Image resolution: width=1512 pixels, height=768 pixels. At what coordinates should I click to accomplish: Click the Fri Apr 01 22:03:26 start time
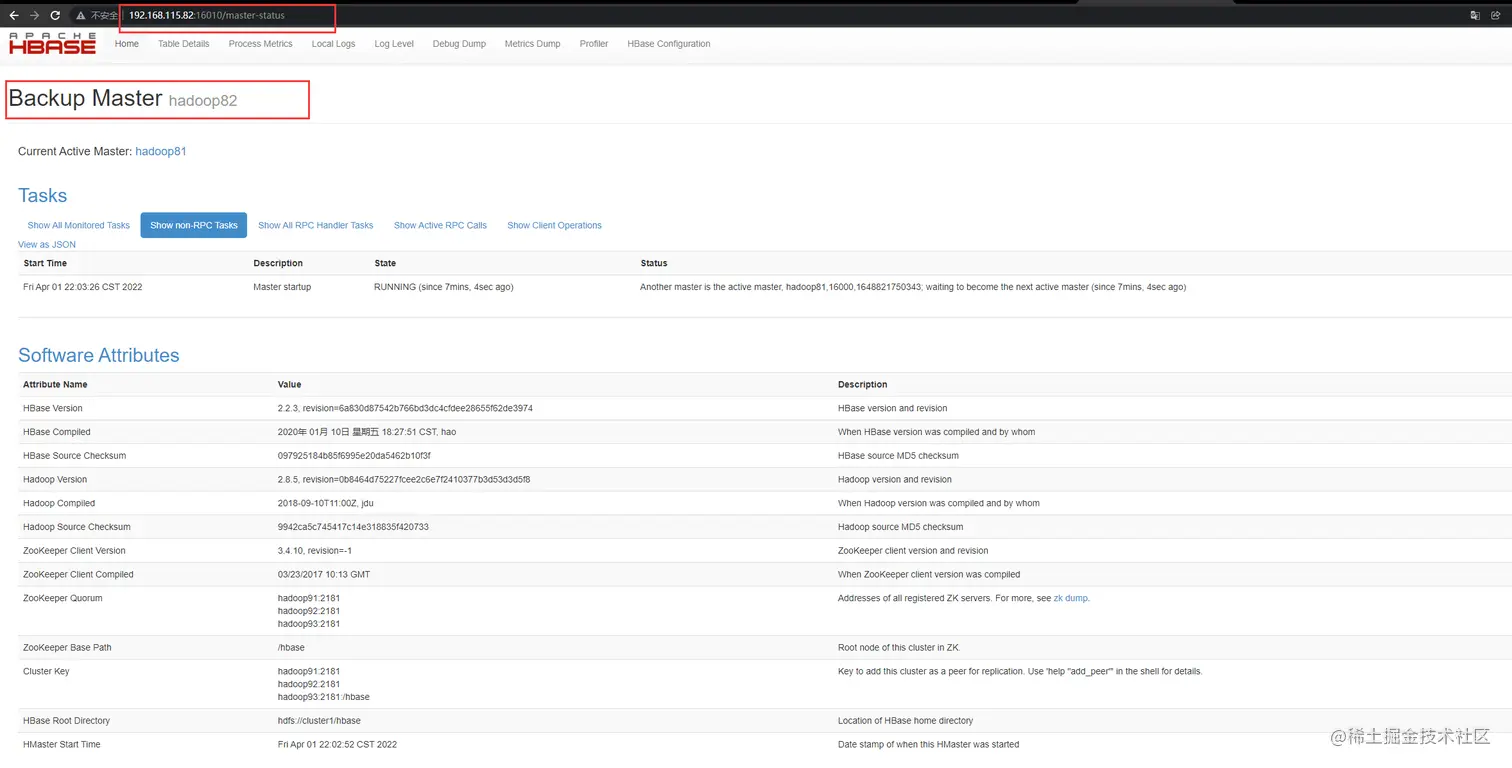(x=83, y=287)
